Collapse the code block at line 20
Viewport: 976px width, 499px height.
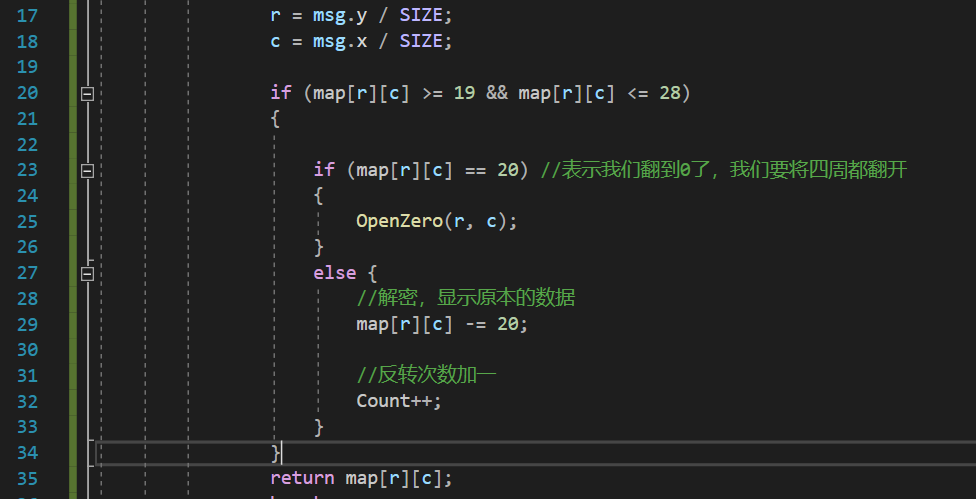(87, 93)
